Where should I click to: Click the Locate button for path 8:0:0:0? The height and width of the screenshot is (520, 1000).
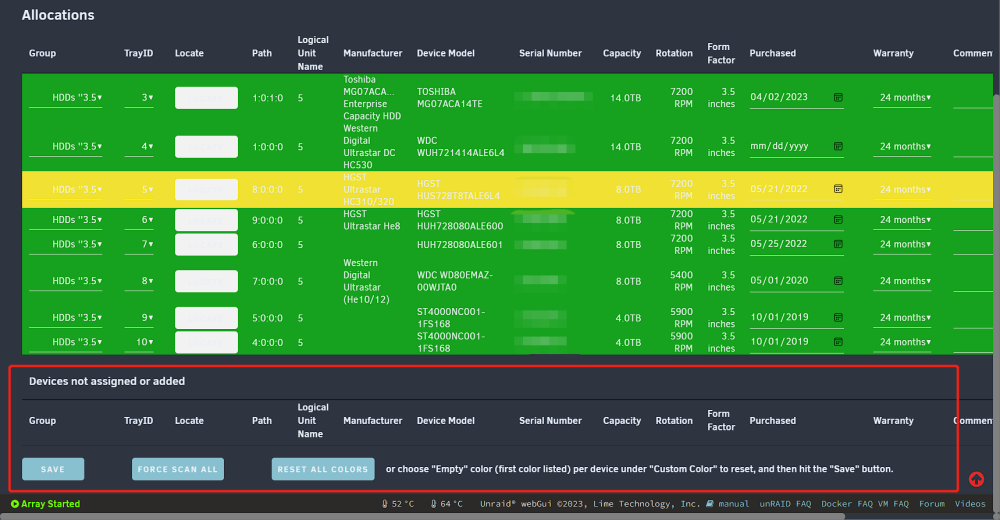(x=206, y=189)
